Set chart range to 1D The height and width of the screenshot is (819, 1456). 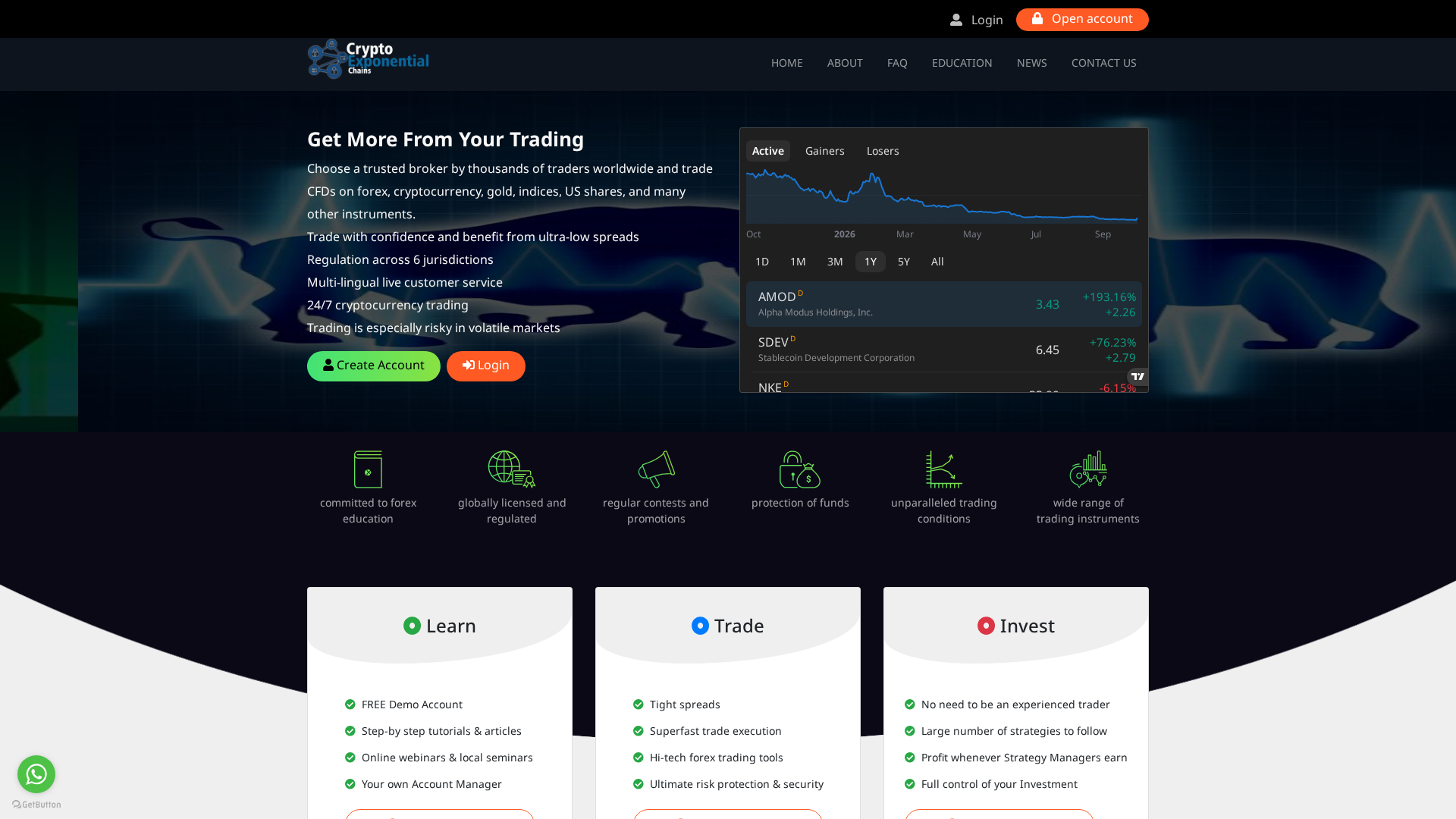[x=762, y=262]
